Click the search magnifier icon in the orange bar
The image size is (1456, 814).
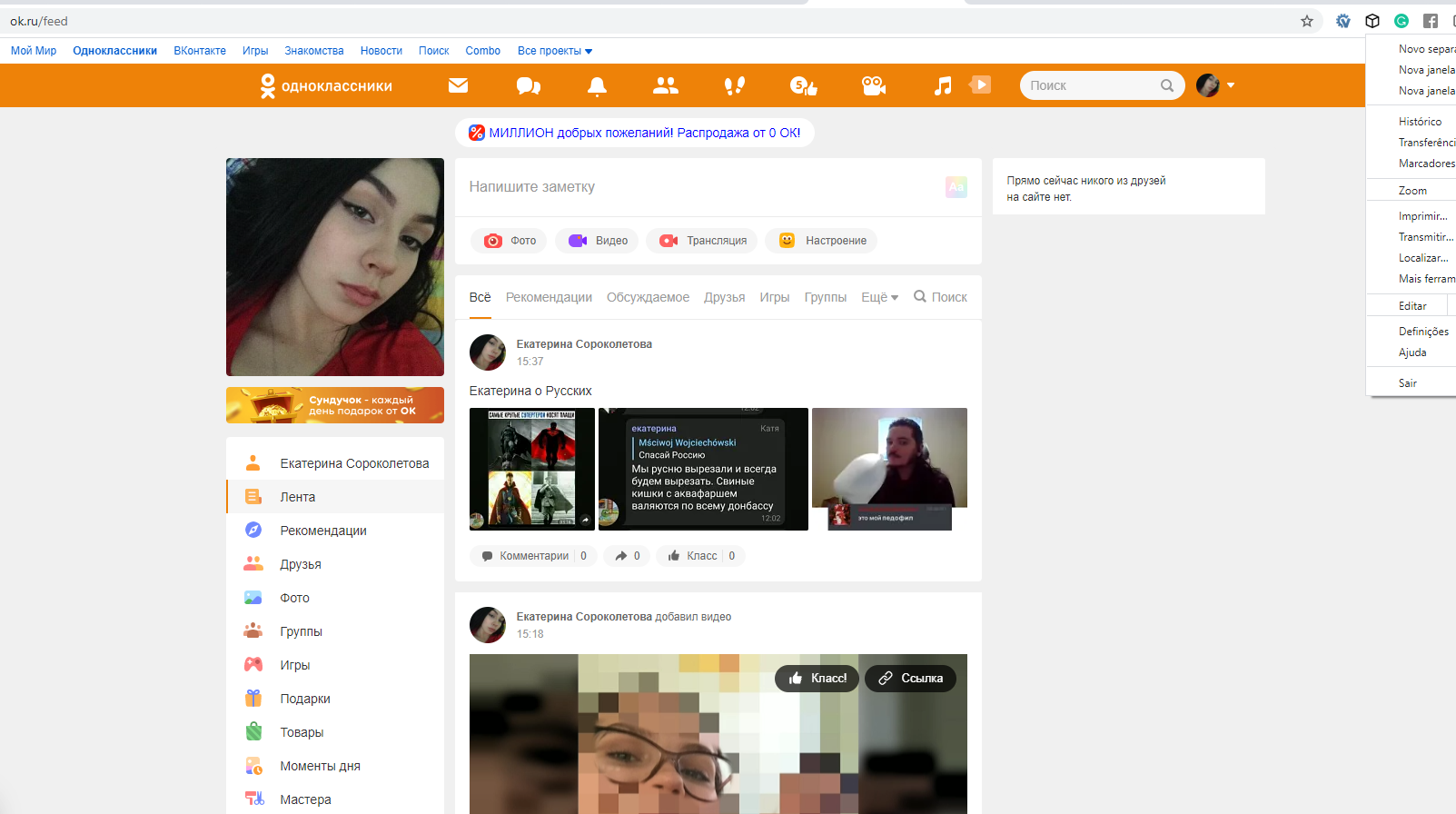click(x=1167, y=85)
